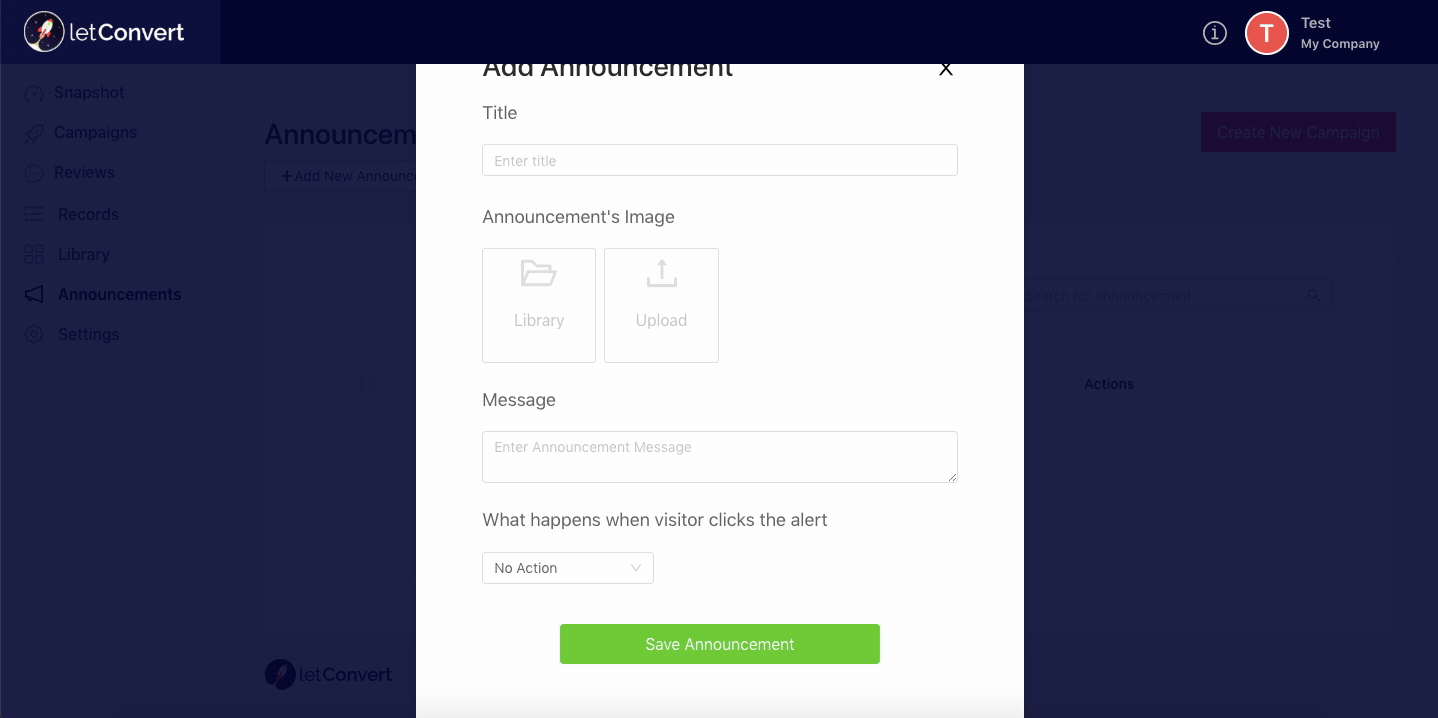Viewport: 1438px width, 718px height.
Task: Click the Settings gear icon
Action: (34, 334)
